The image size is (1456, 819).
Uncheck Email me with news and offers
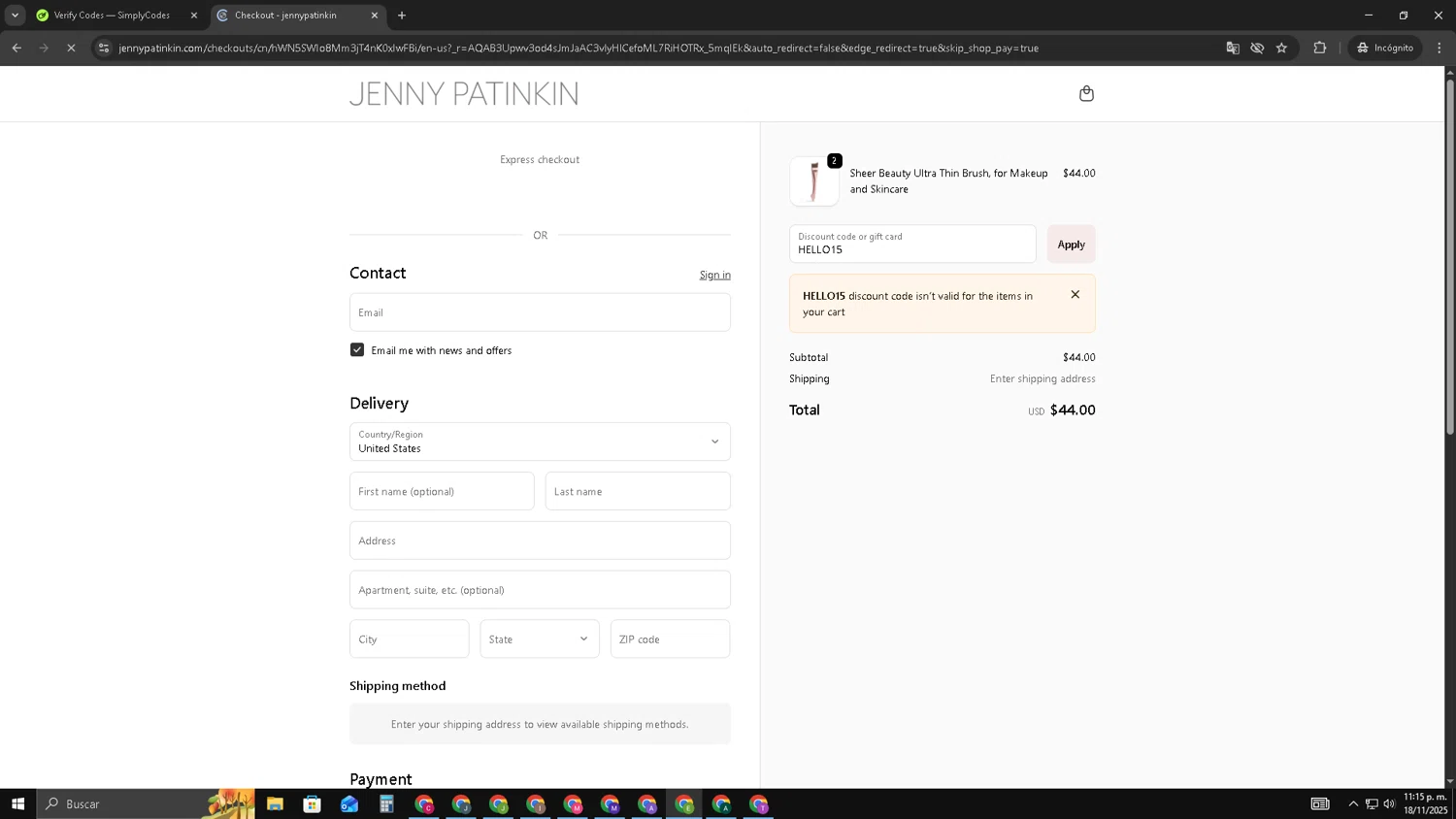357,350
